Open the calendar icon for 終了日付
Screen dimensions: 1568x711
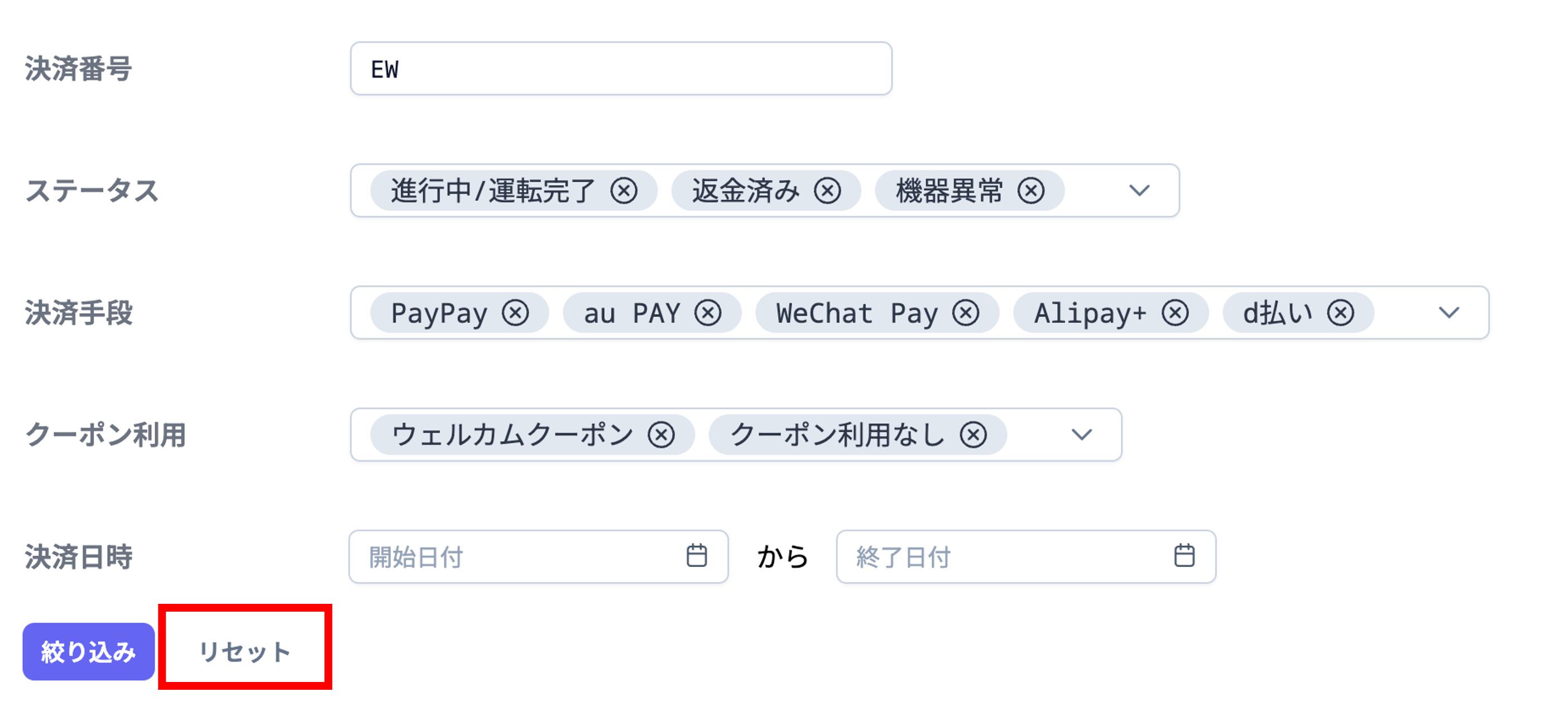[x=1184, y=556]
